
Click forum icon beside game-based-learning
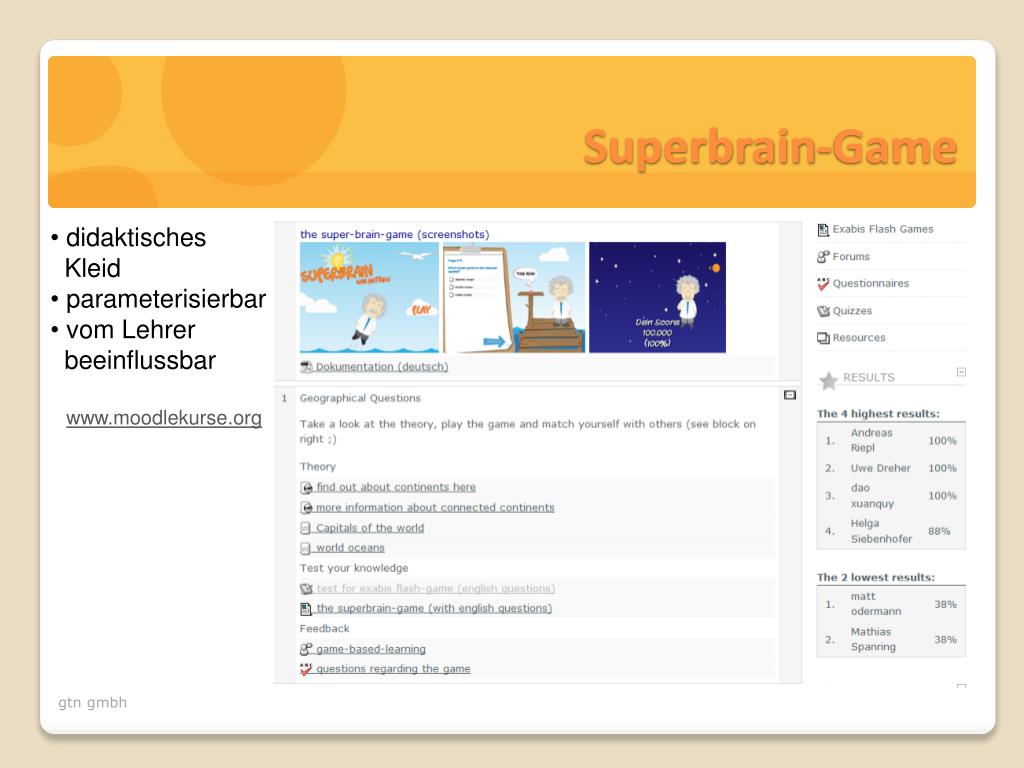(306, 649)
